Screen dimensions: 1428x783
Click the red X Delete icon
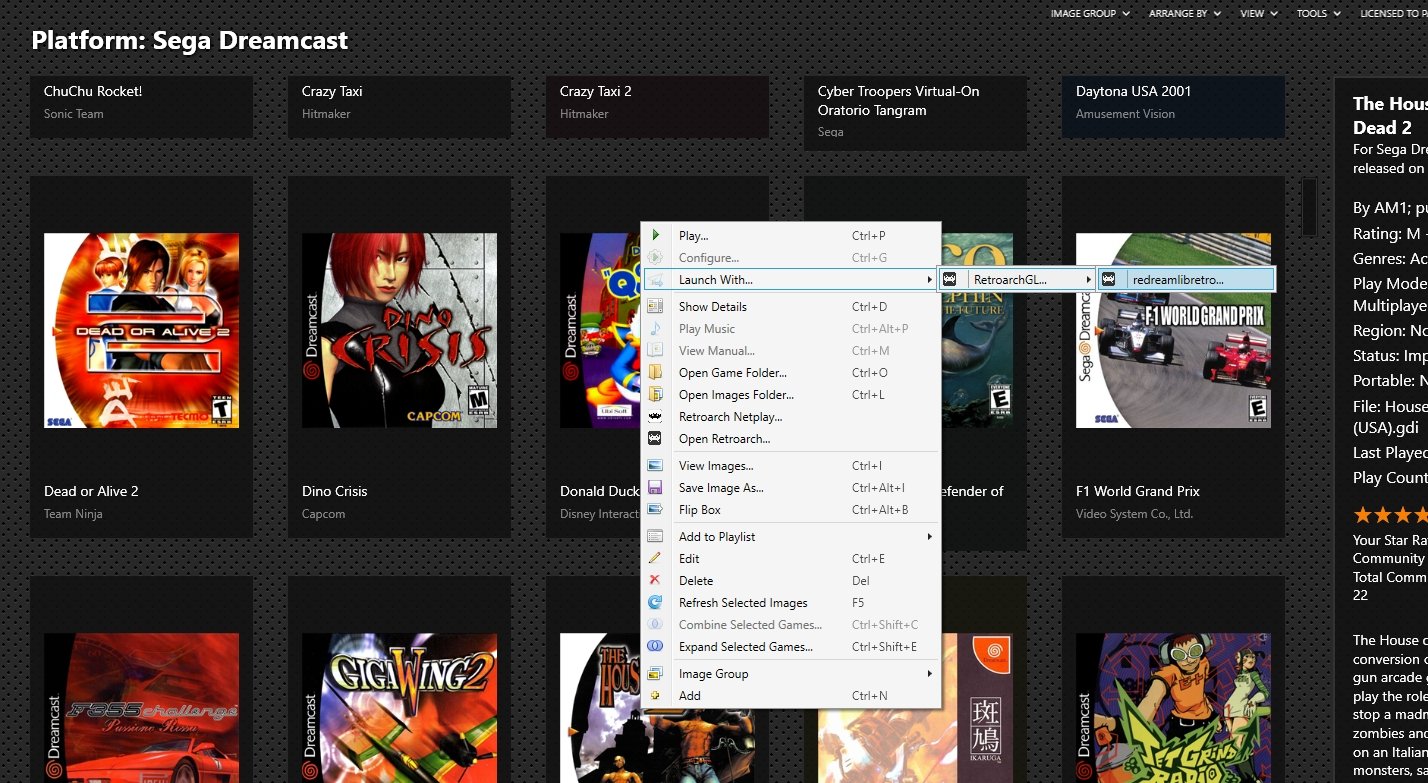click(x=655, y=580)
